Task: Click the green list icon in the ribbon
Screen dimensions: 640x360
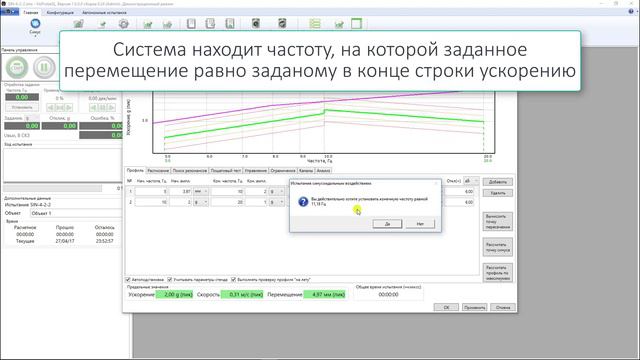Action: [315, 24]
